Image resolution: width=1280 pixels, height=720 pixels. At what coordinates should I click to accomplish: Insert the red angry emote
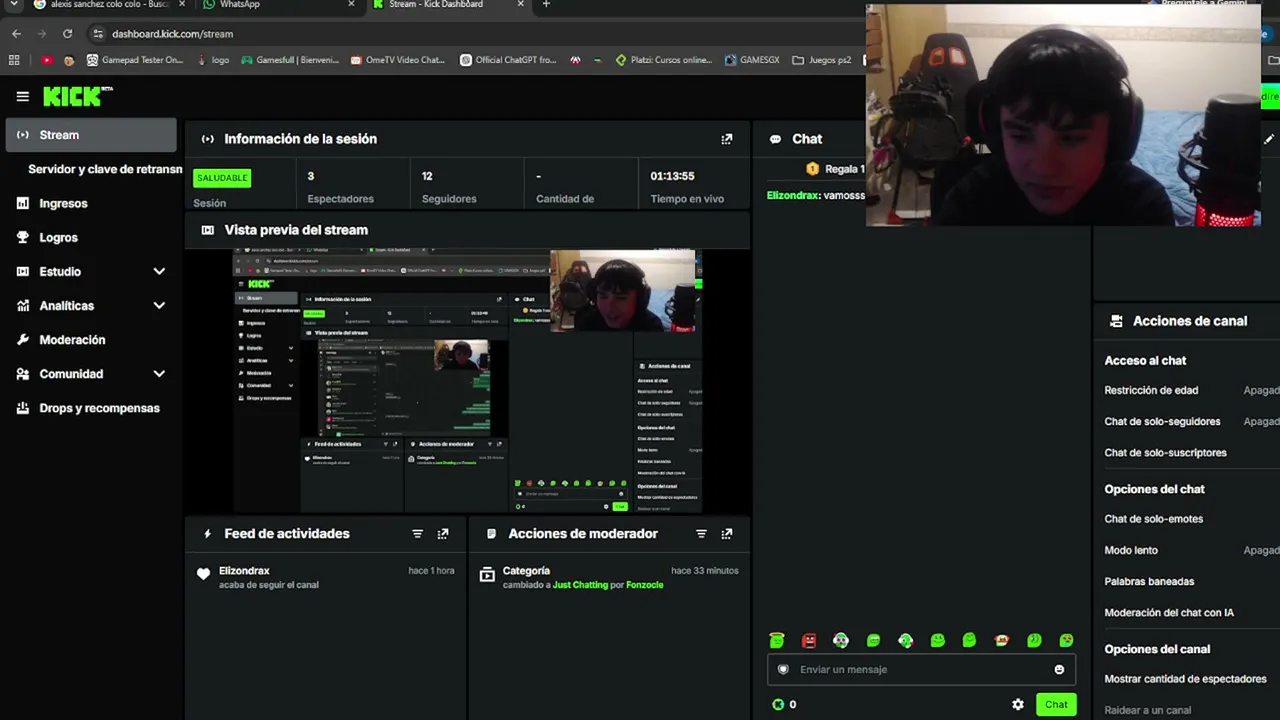(809, 640)
